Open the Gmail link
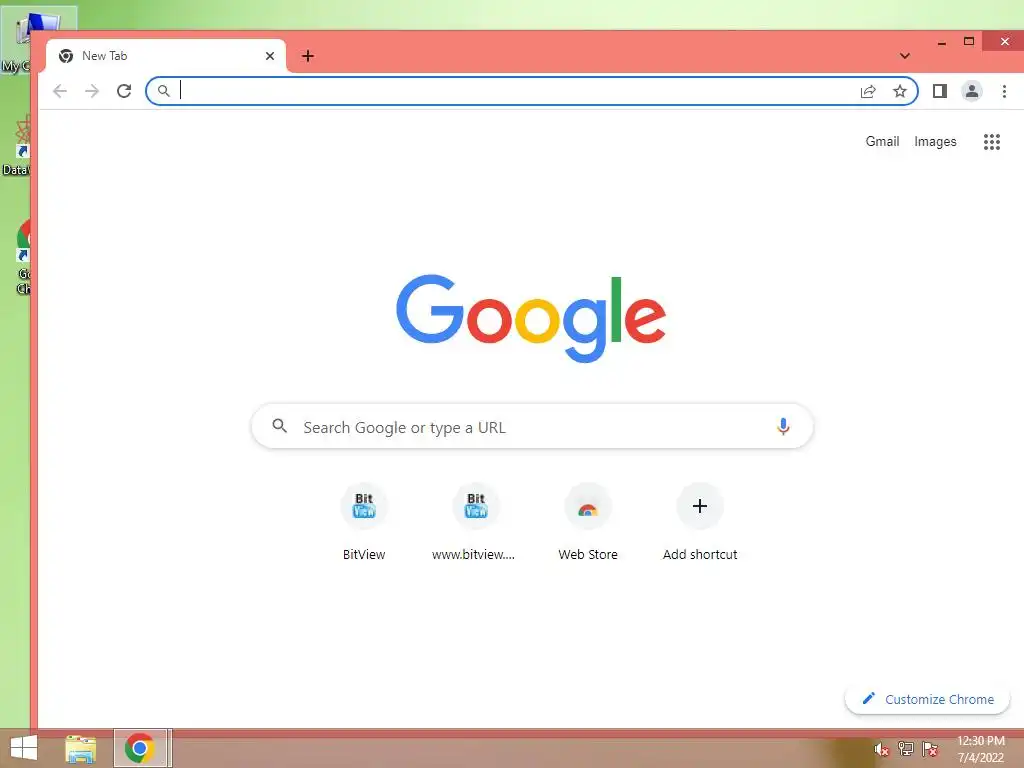 coord(882,142)
